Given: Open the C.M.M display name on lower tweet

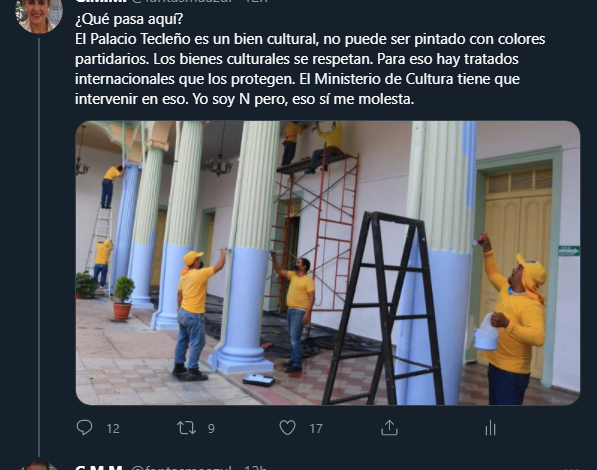Looking at the screenshot, I should (x=99, y=468).
